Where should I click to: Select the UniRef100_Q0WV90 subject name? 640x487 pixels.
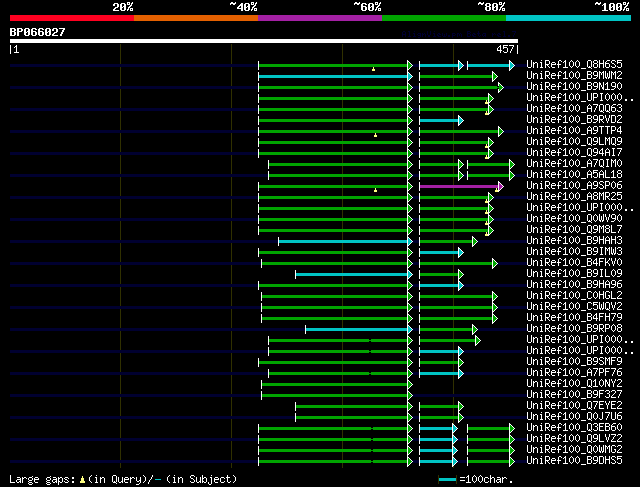tap(574, 219)
